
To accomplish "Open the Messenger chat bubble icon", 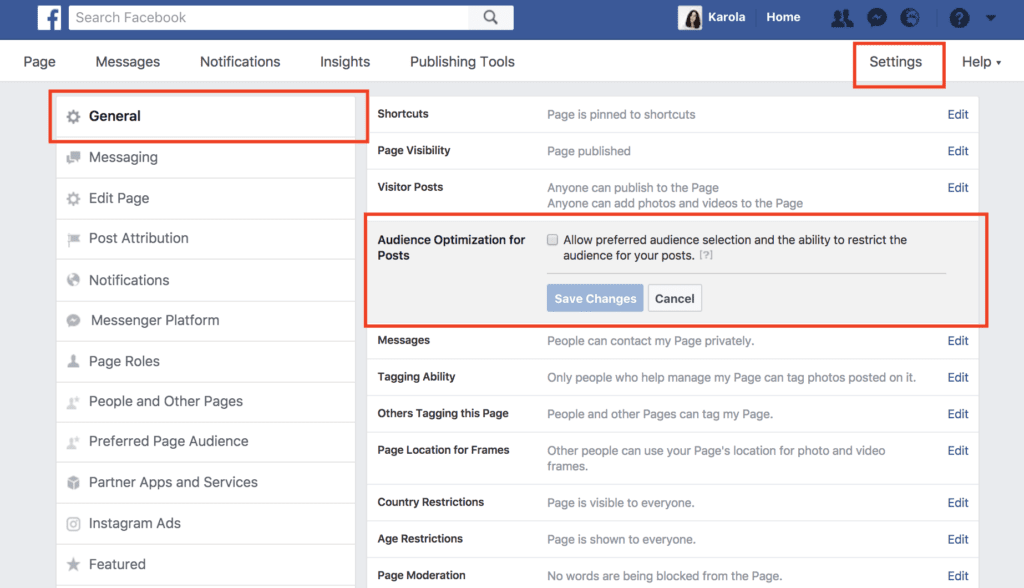I will tap(877, 17).
